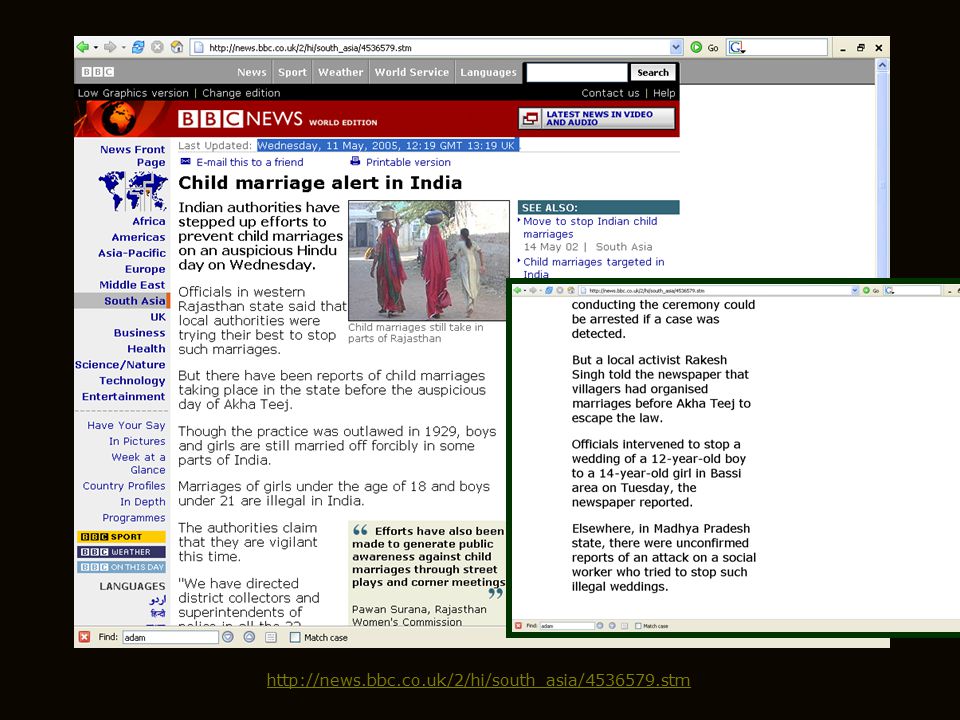Click the Printable version link
This screenshot has width=960, height=720.
click(x=408, y=162)
